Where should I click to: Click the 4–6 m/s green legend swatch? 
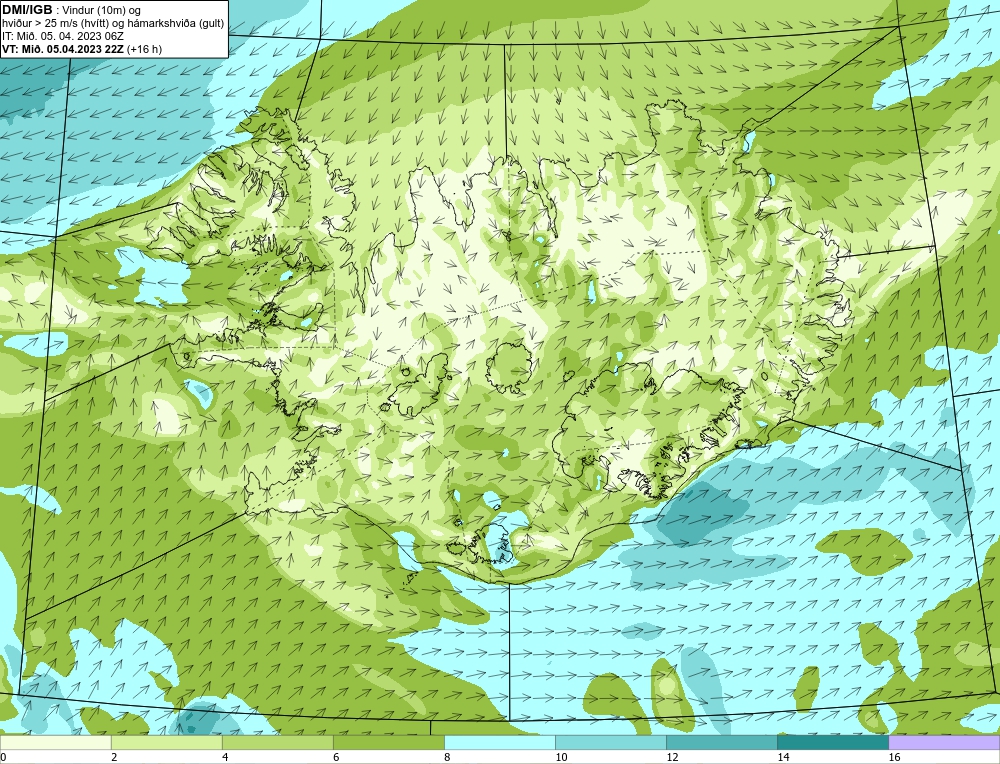[277, 742]
